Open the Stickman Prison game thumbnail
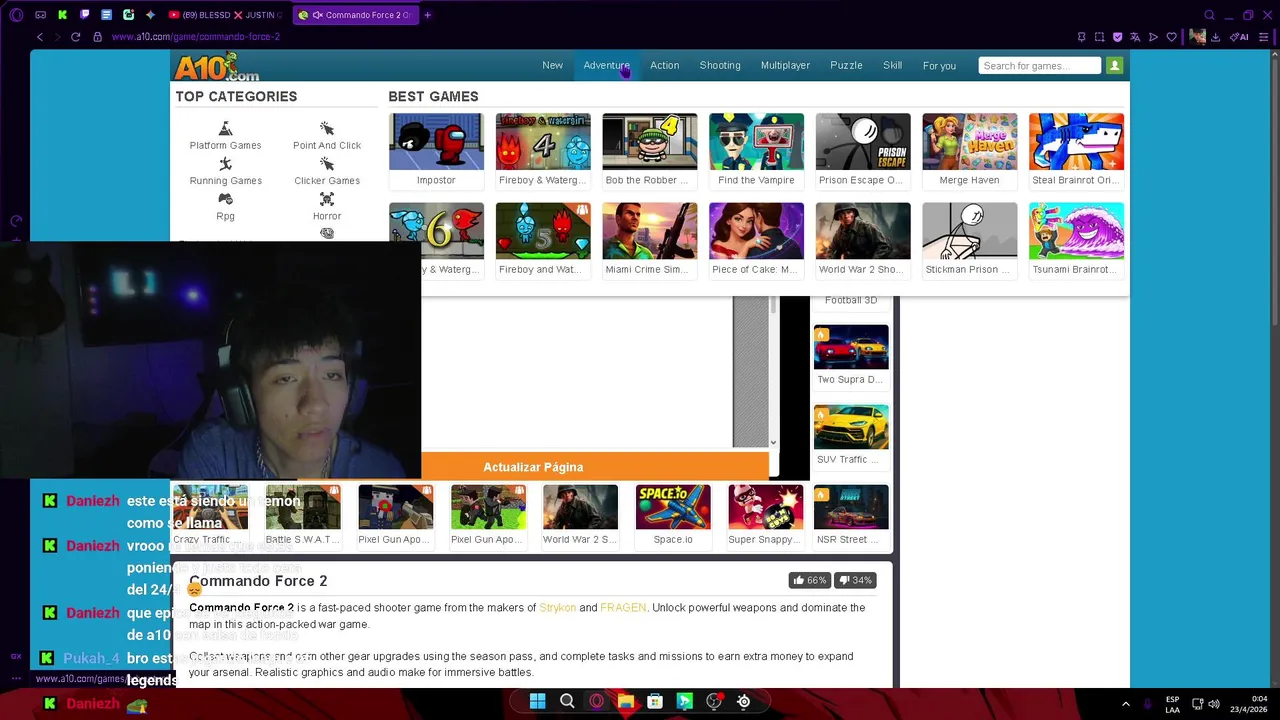Screen dimensions: 1280x720 [x=969, y=231]
